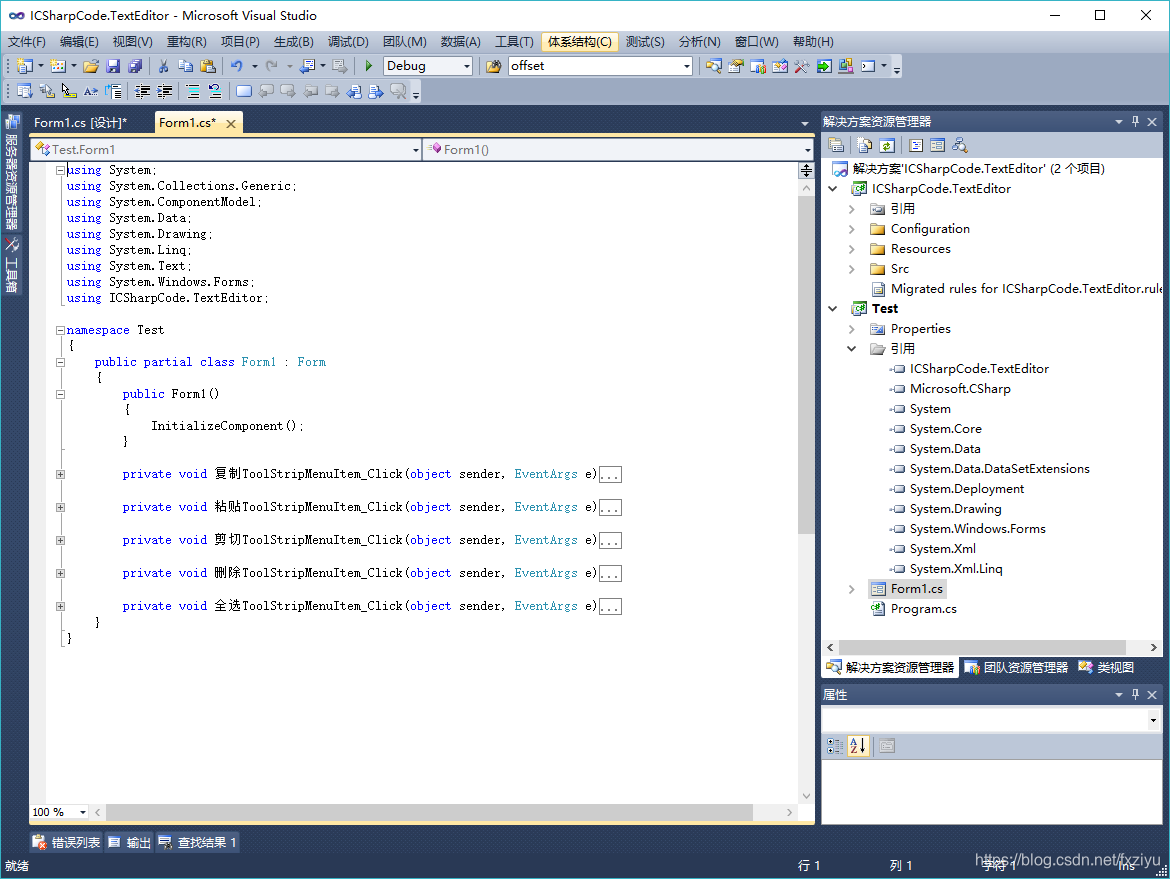1170x879 pixels.
Task: Click the Solution Explorer toolbar icon
Action: (713, 66)
